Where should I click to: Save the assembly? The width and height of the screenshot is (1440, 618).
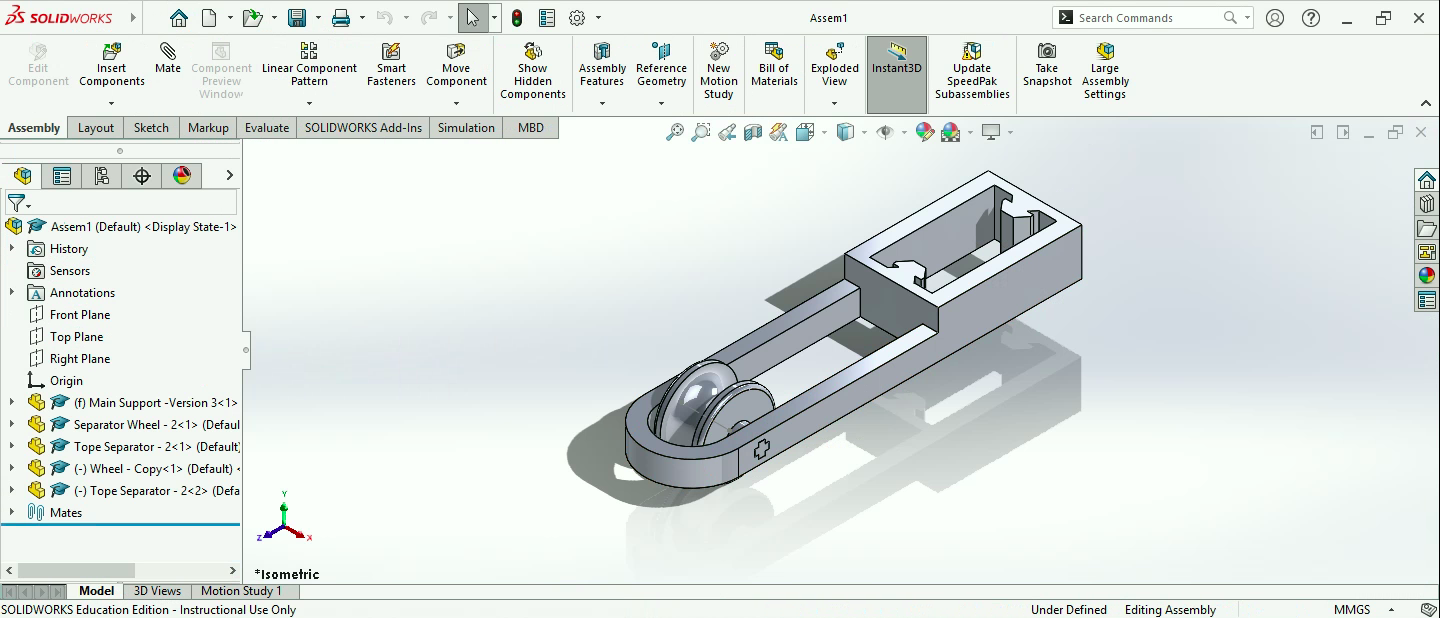coord(297,18)
